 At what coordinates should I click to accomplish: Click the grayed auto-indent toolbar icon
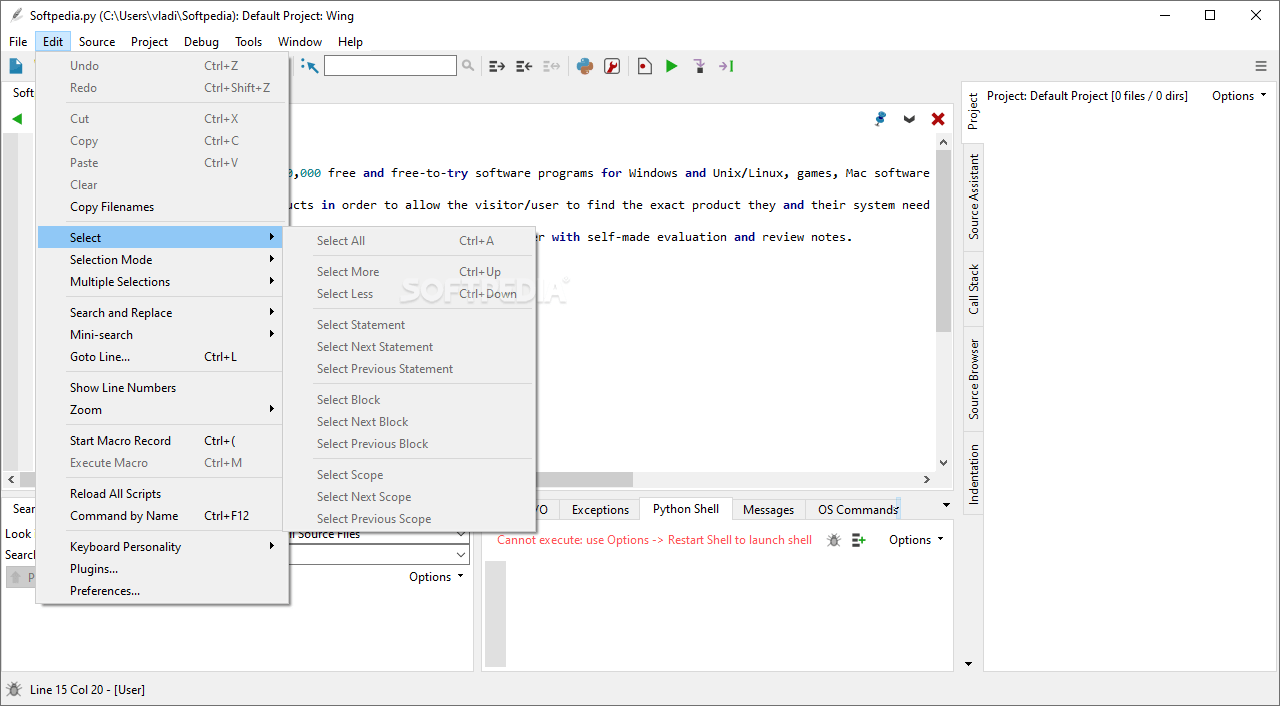pyautogui.click(x=551, y=66)
